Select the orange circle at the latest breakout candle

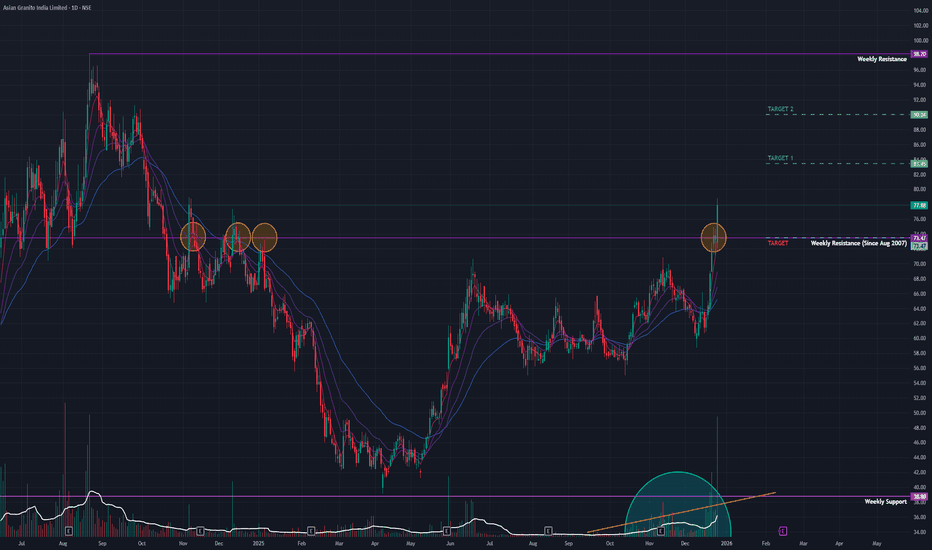click(x=713, y=237)
